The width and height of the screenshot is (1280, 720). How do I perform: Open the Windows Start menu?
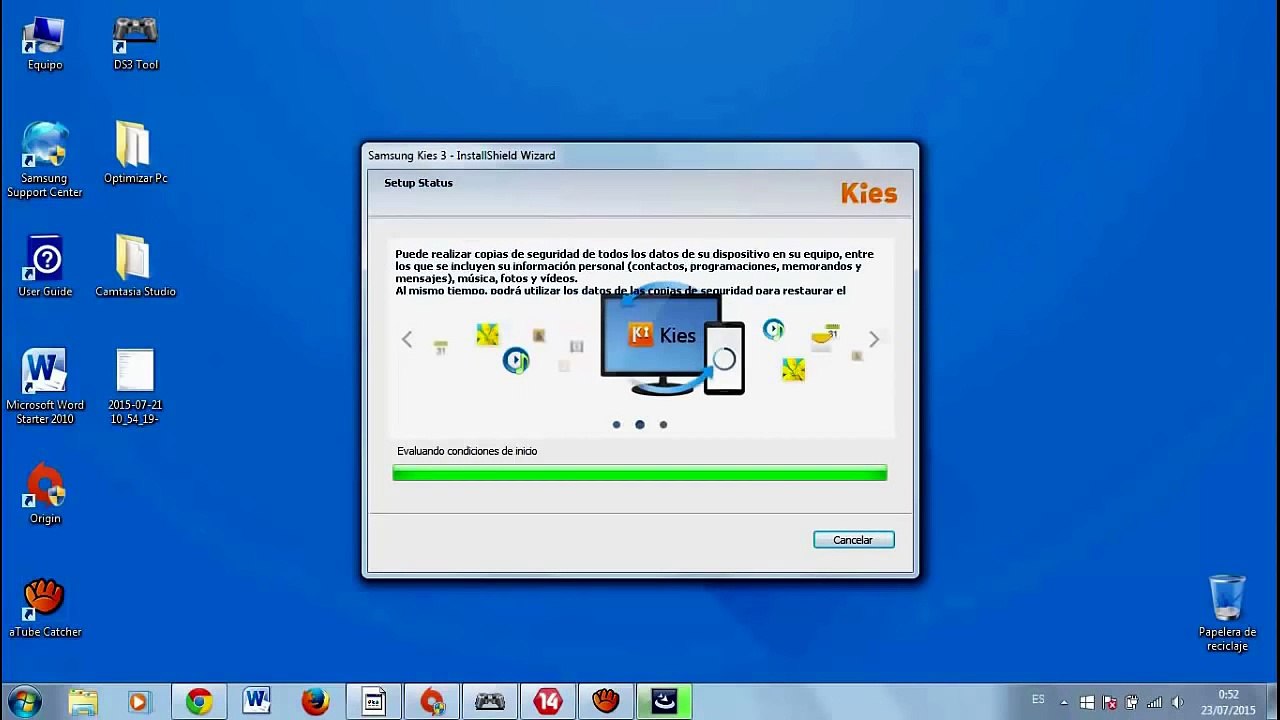click(x=24, y=702)
